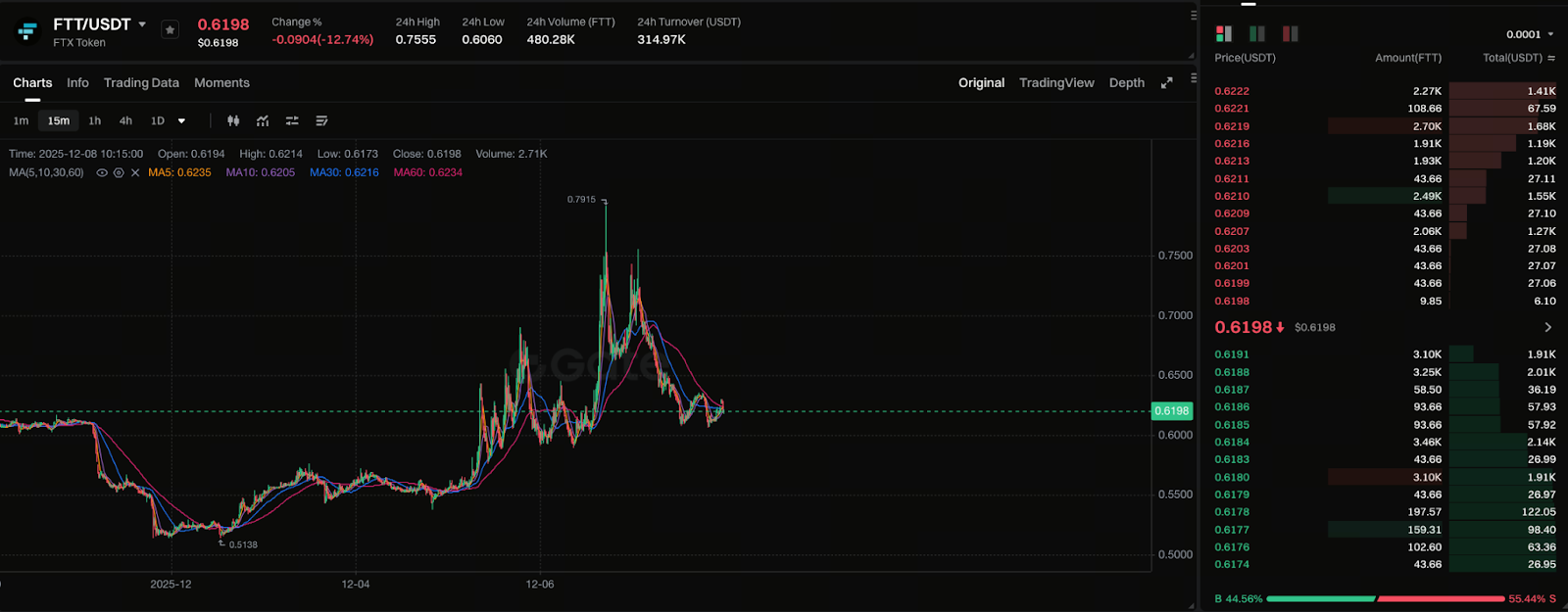
Task: Expand the last price chevron arrow
Action: (1548, 327)
